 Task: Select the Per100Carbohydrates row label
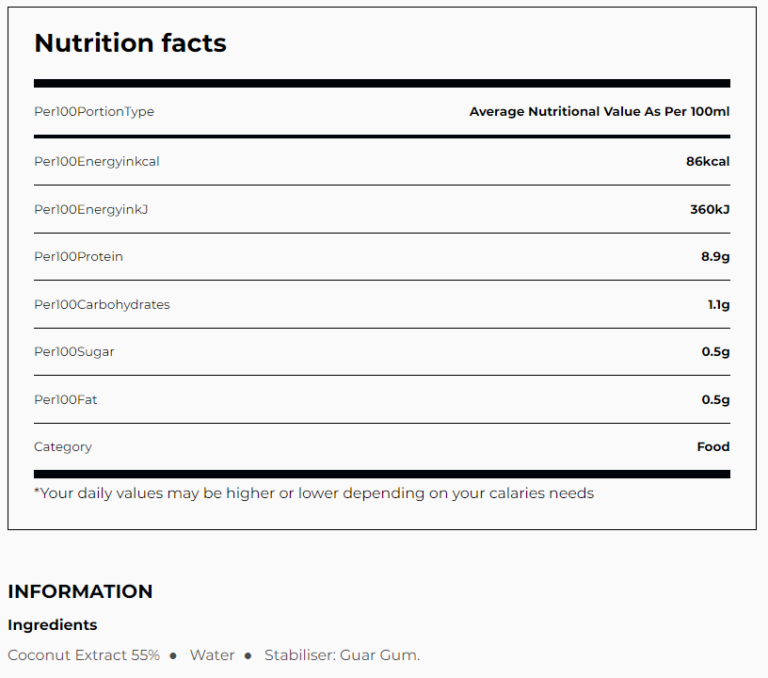point(102,304)
